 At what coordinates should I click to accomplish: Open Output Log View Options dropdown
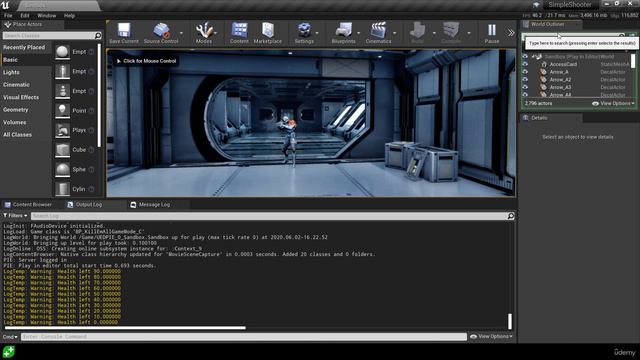tap(491, 337)
